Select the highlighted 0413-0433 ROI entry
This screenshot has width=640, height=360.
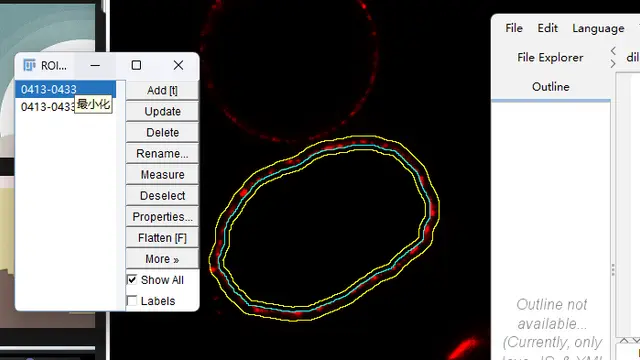[66, 89]
